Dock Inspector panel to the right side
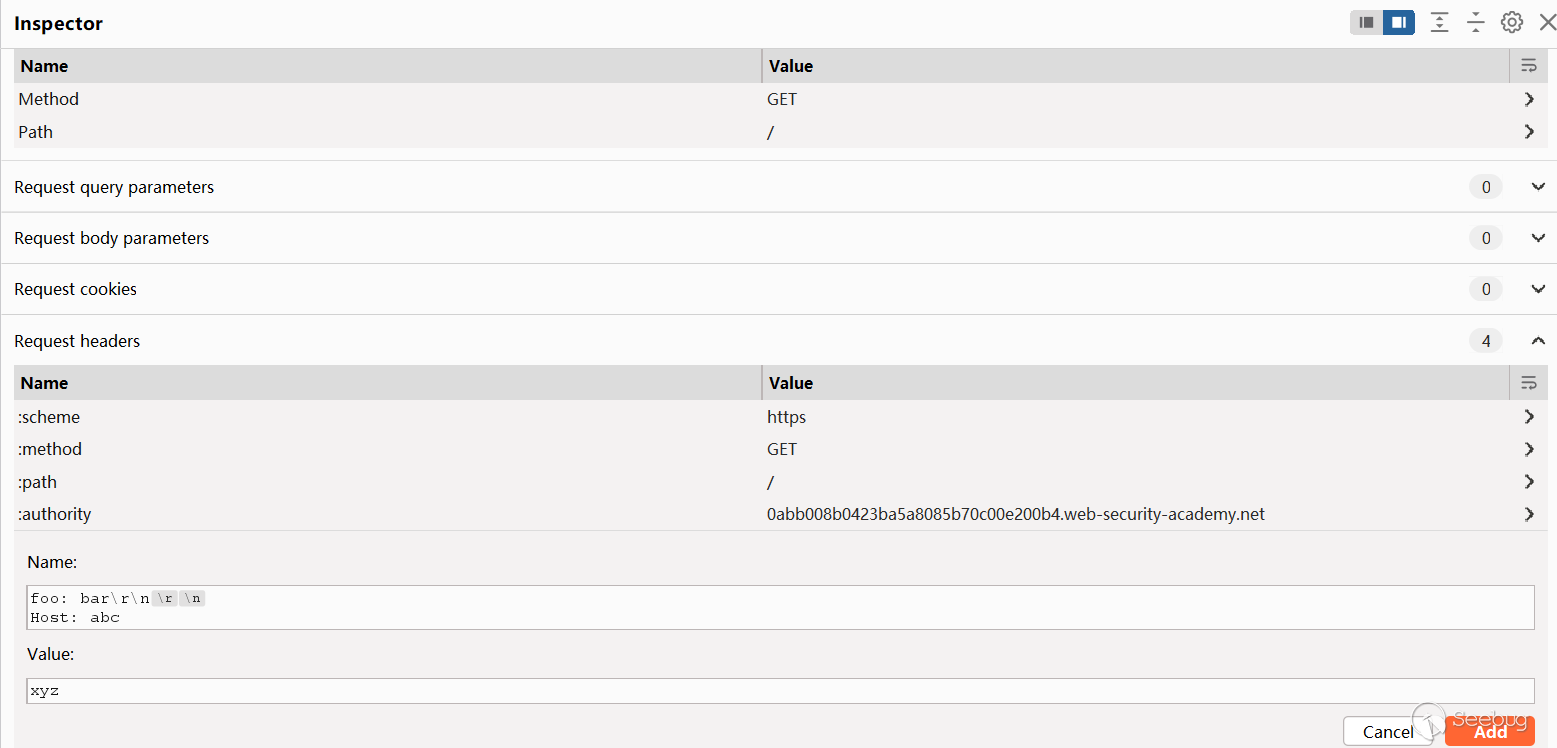Image resolution: width=1557 pixels, height=748 pixels. point(1399,22)
